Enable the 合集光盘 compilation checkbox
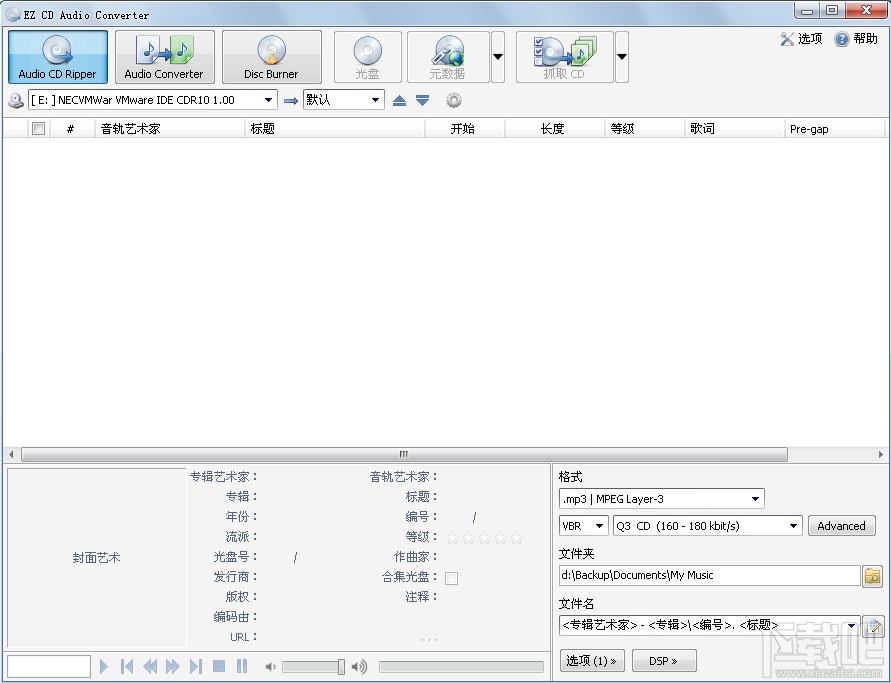This screenshot has width=891, height=683. click(x=451, y=577)
